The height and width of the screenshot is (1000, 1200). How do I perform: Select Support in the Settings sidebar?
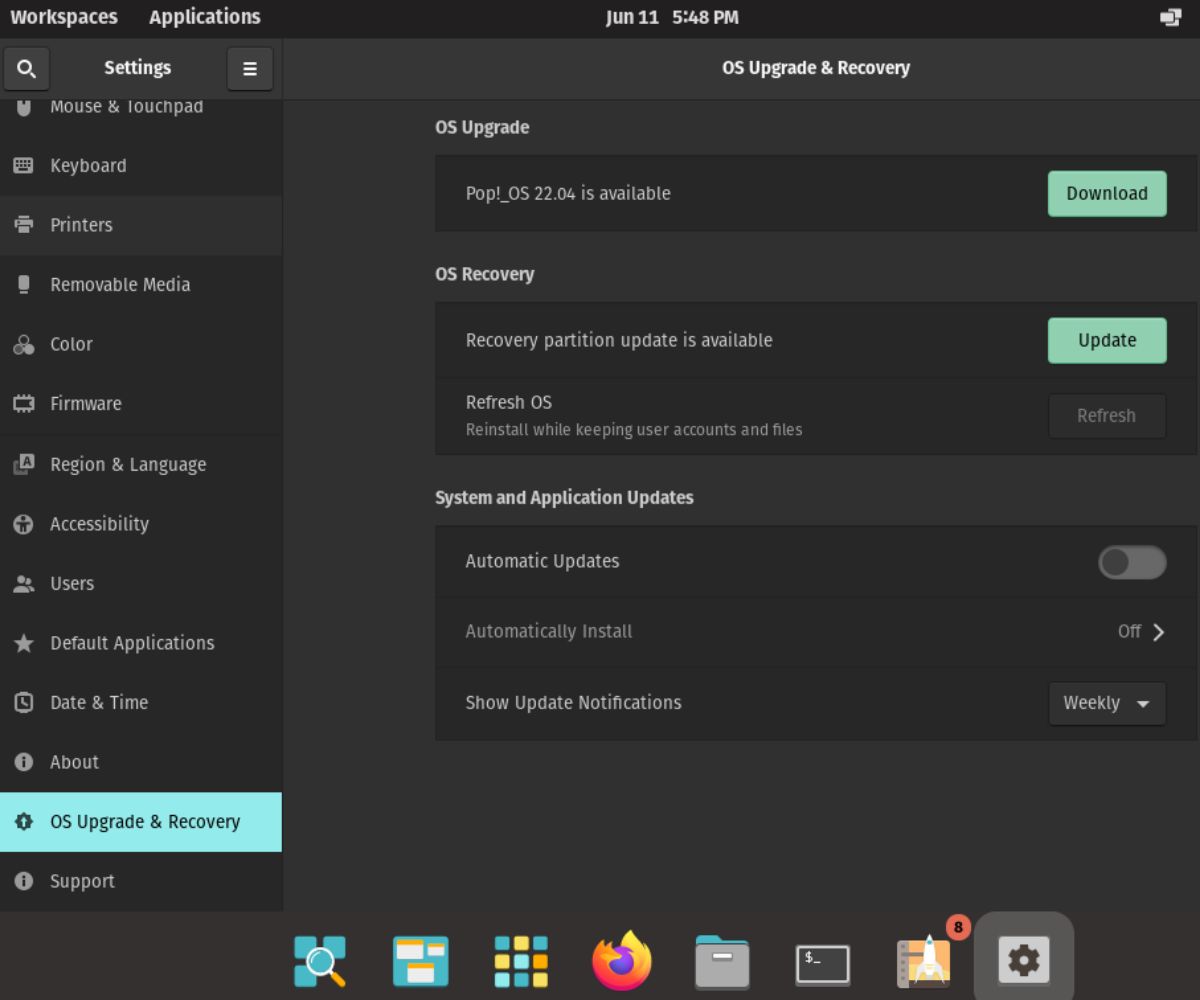[82, 881]
